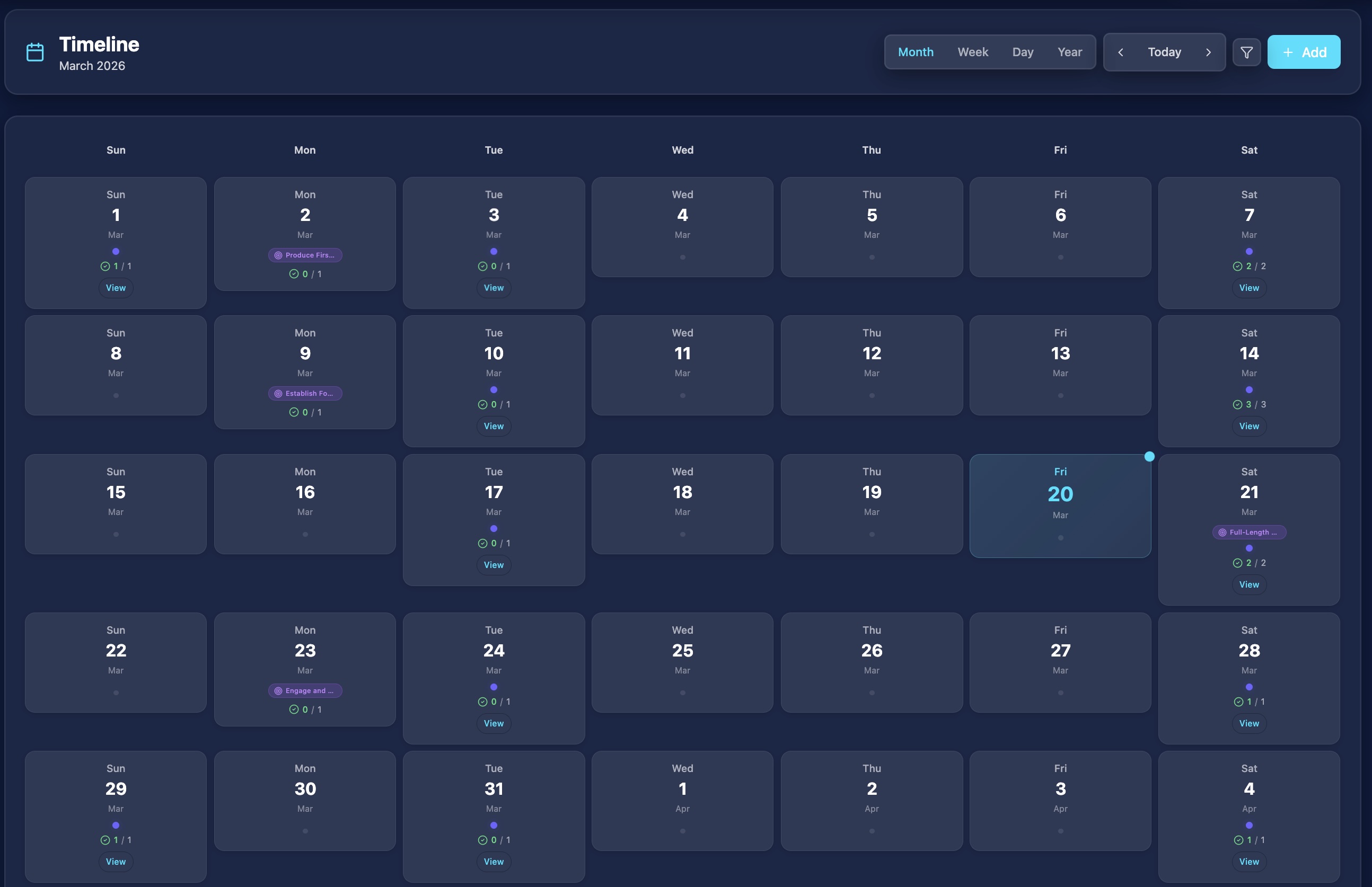Jump to Today
This screenshot has width=1372, height=887.
point(1164,52)
